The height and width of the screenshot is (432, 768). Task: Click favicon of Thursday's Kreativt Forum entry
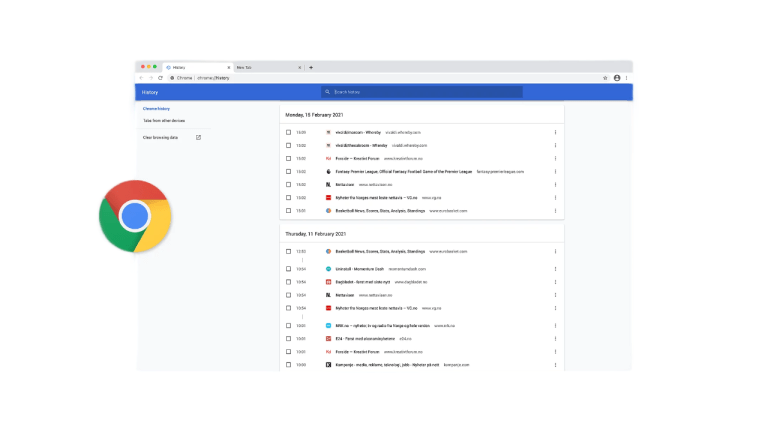coord(328,352)
